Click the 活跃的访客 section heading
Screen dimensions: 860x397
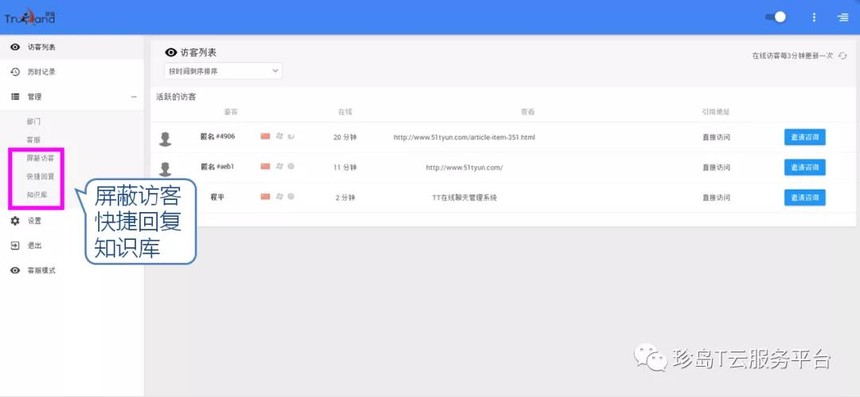coord(176,97)
